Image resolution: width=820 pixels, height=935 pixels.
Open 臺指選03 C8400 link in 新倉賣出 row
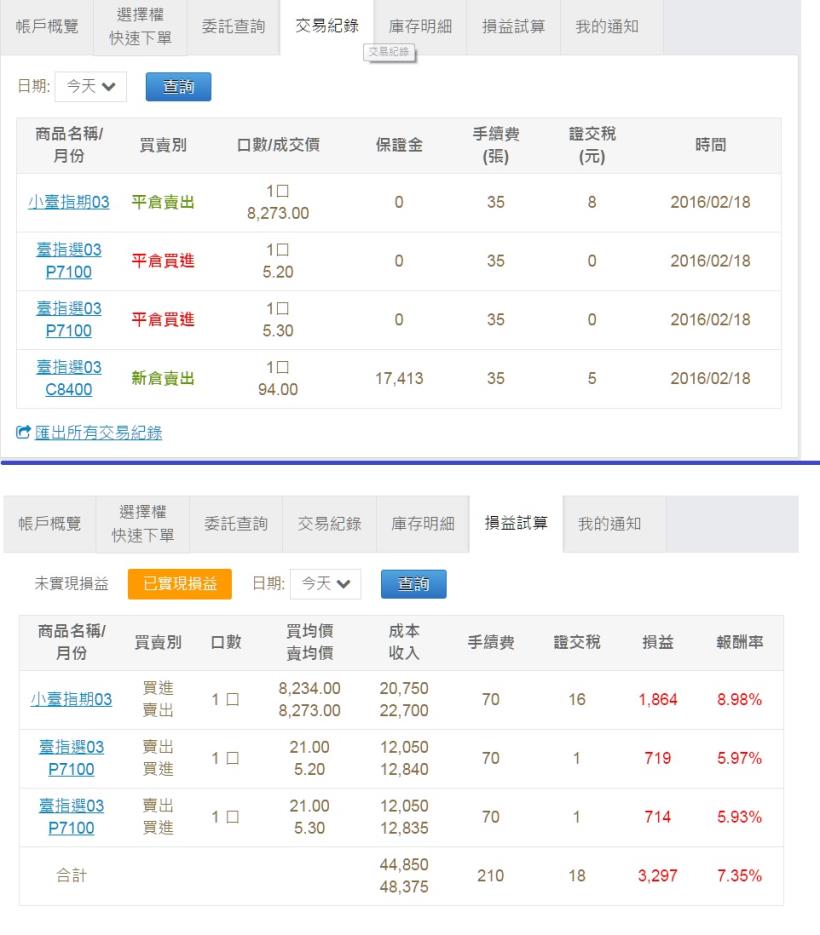(69, 379)
